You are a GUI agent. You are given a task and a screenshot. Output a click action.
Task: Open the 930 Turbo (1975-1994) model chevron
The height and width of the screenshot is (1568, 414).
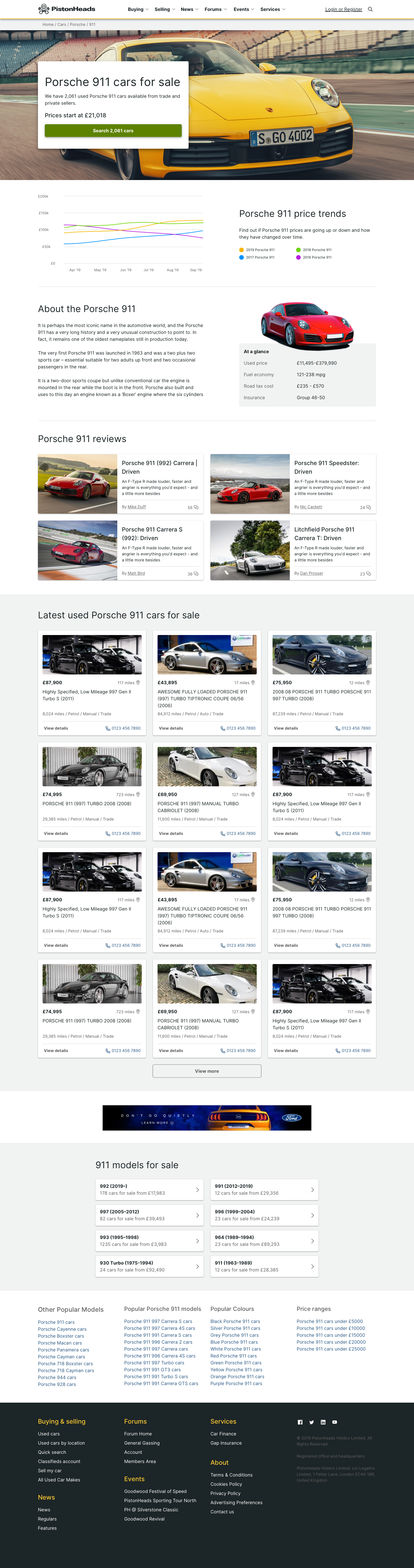197,1266
